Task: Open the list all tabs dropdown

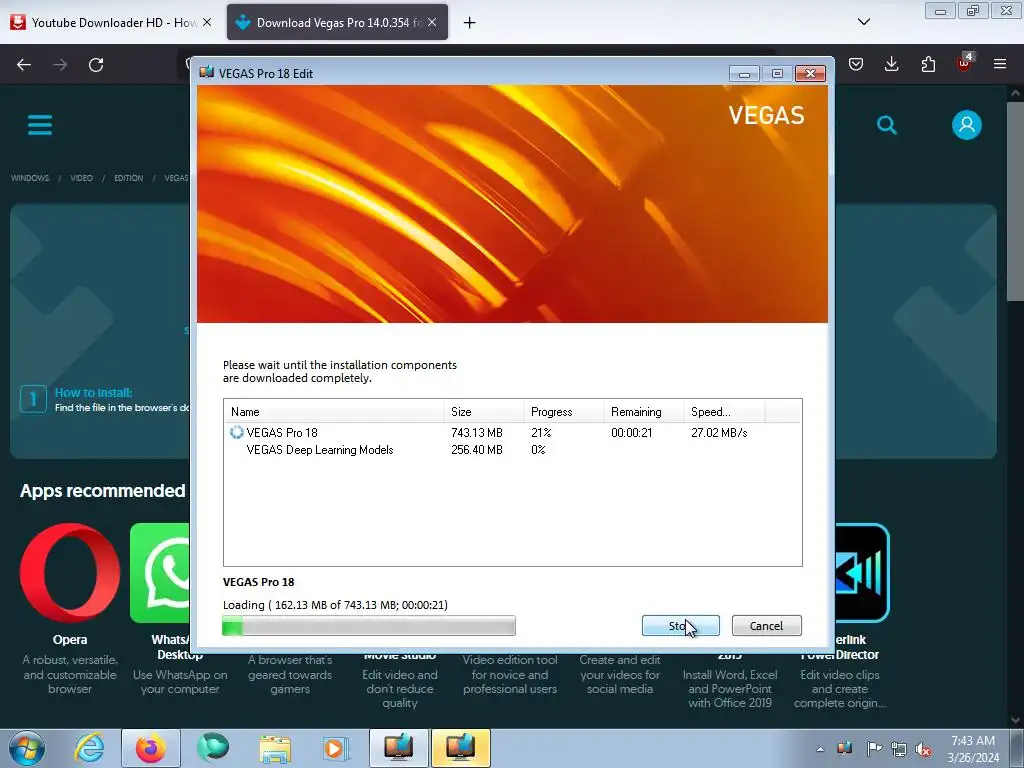Action: click(863, 22)
